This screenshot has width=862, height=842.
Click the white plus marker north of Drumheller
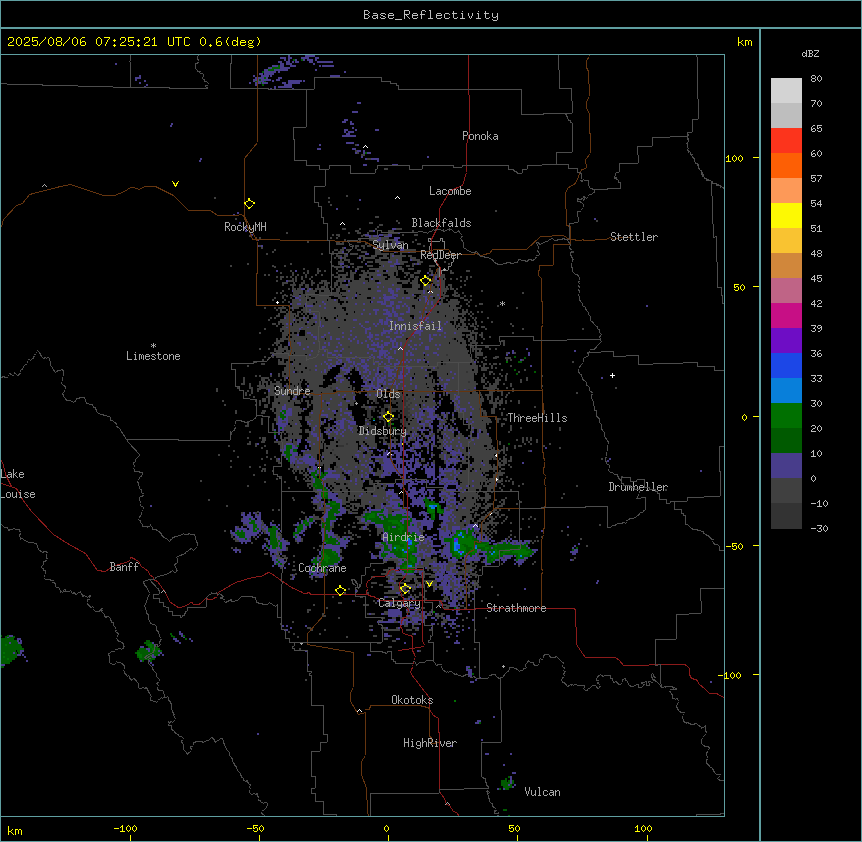(x=612, y=375)
